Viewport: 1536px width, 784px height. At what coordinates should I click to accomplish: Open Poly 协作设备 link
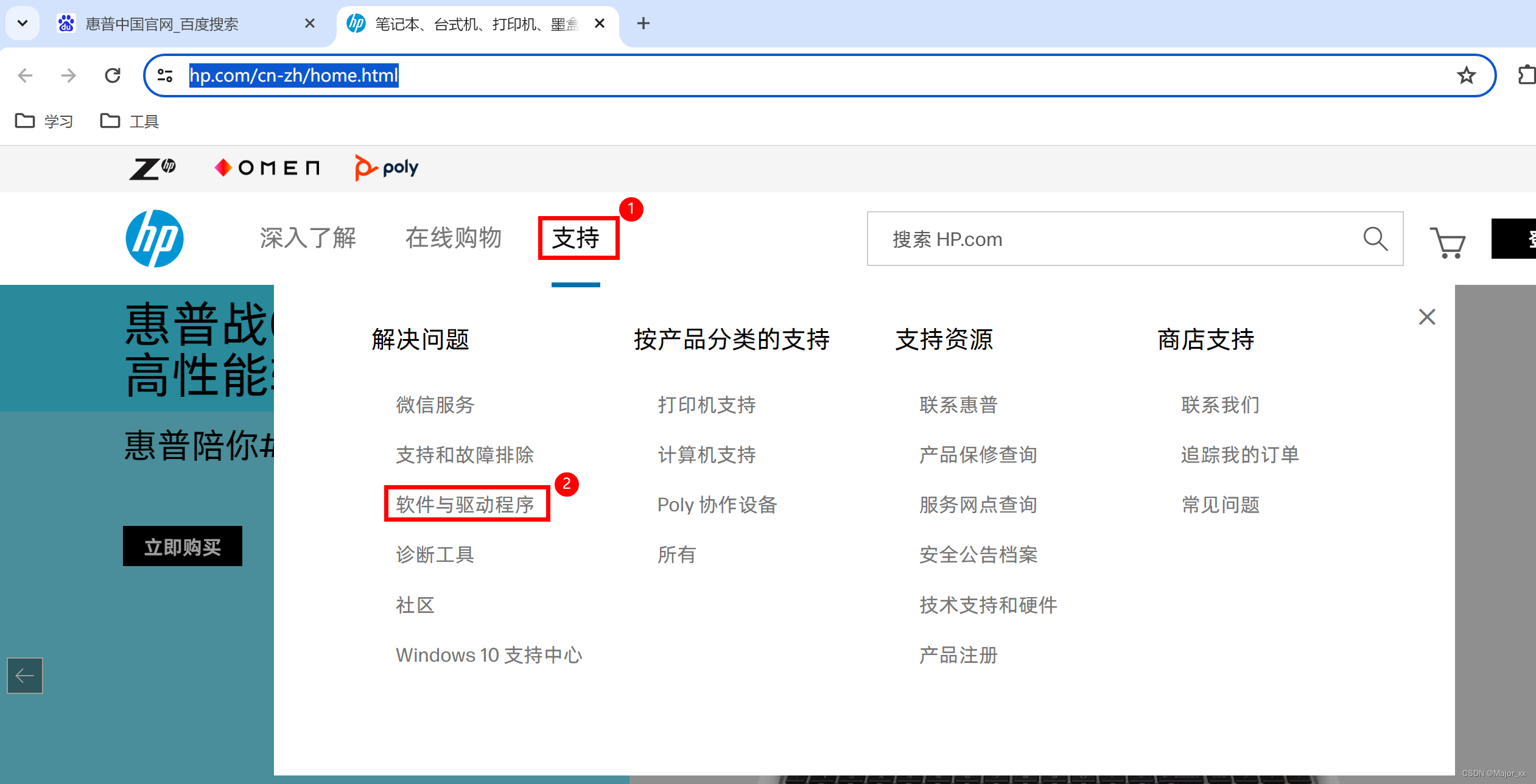click(x=718, y=505)
